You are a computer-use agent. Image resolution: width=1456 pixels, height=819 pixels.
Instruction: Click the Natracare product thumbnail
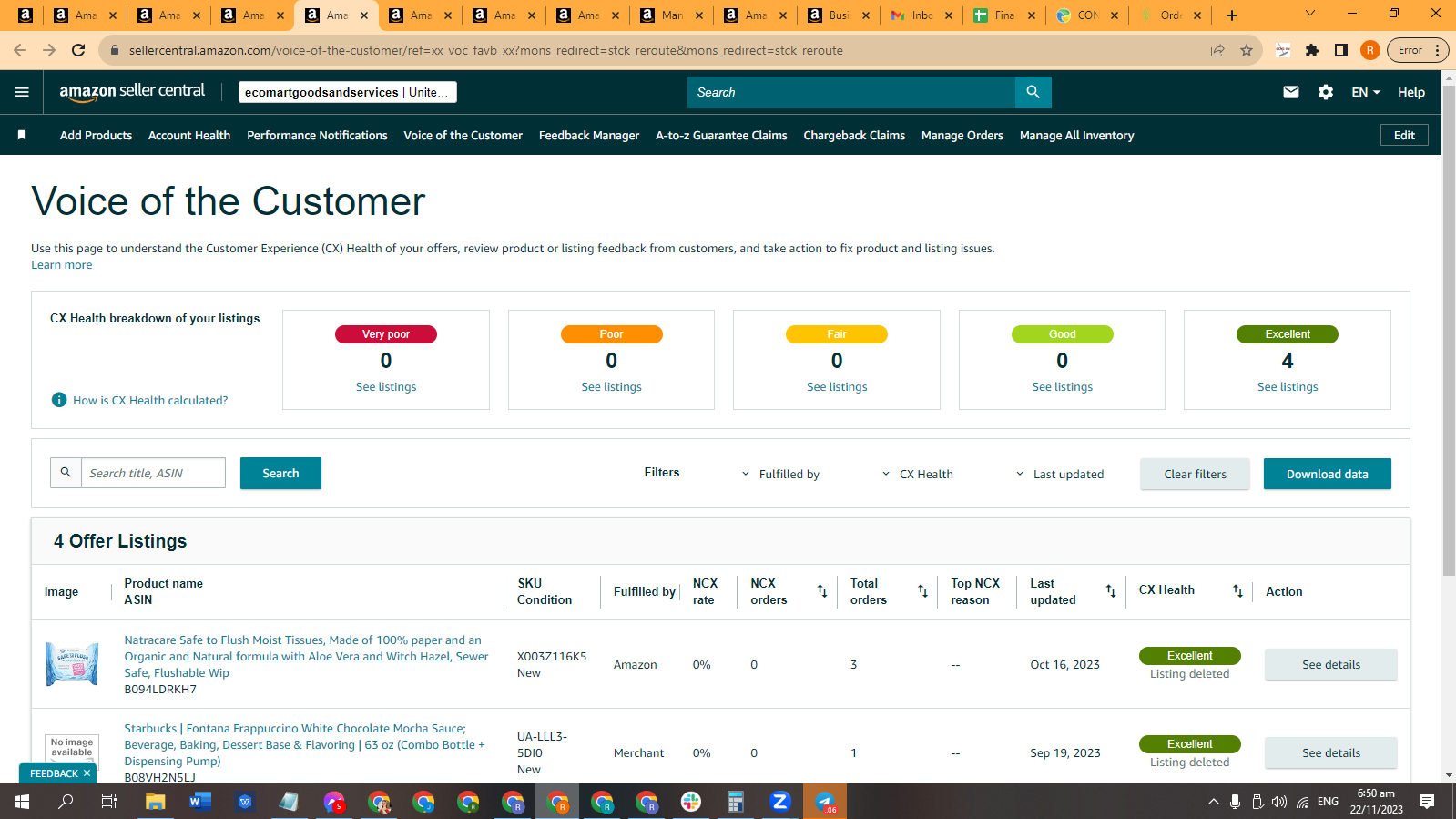point(72,664)
